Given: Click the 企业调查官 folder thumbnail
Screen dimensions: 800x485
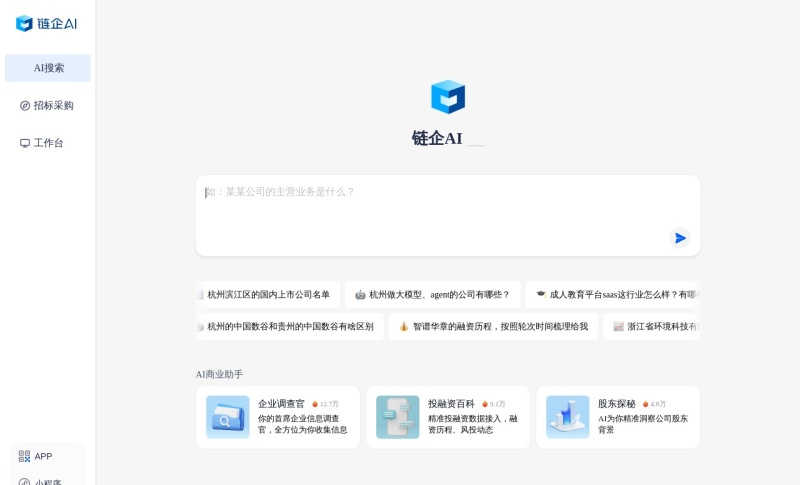Looking at the screenshot, I should pos(228,417).
